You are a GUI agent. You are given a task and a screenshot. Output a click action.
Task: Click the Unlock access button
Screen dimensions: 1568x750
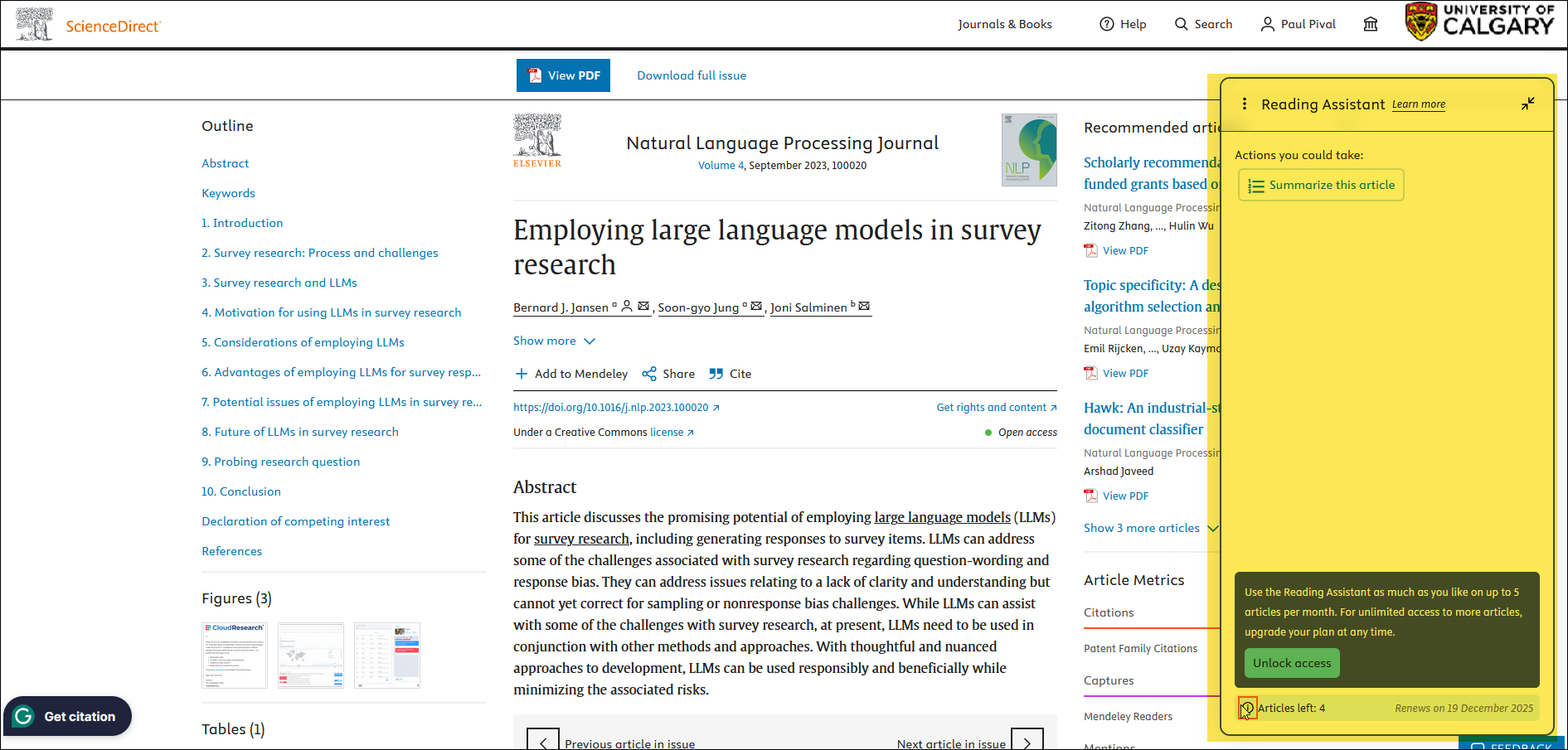[x=1291, y=662]
